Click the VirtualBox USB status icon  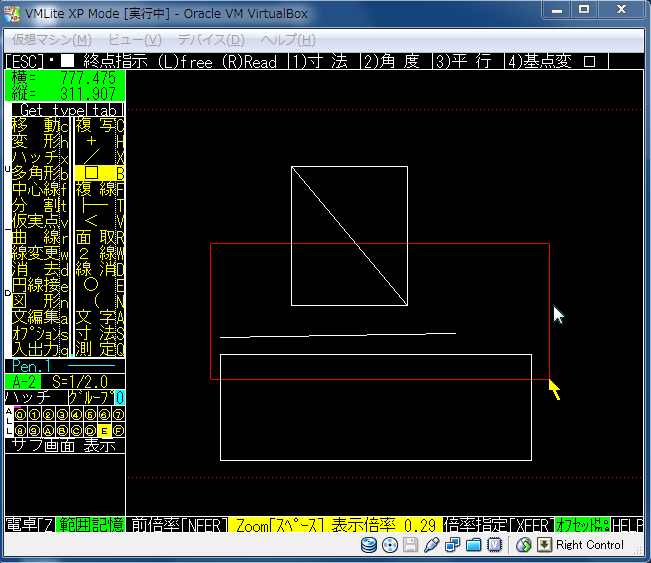tap(432, 545)
